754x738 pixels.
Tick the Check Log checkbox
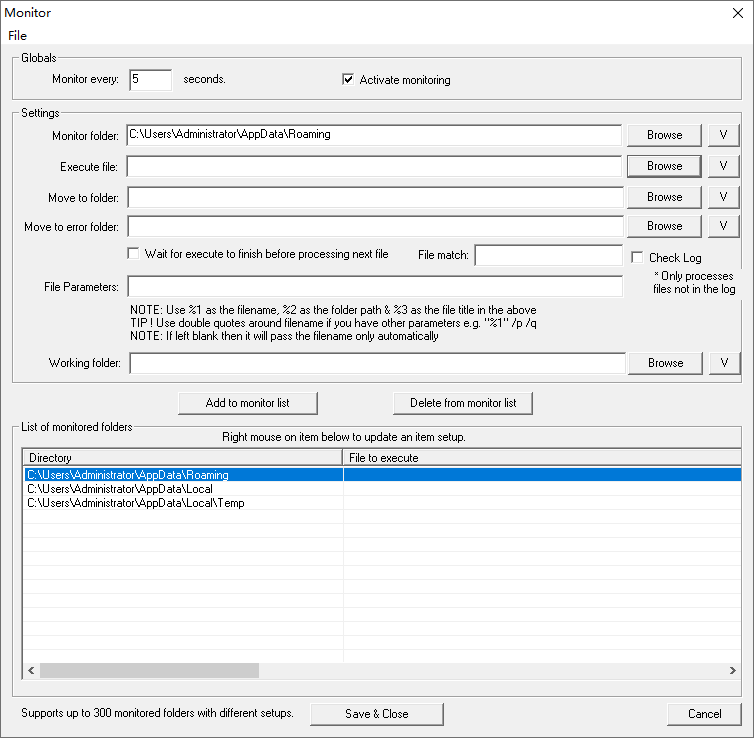tap(638, 258)
